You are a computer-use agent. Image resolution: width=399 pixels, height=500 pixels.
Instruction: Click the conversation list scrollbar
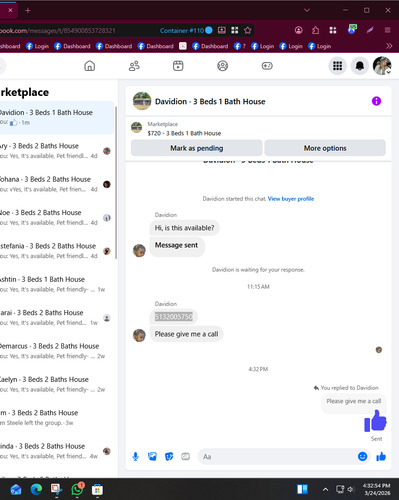pos(116,183)
